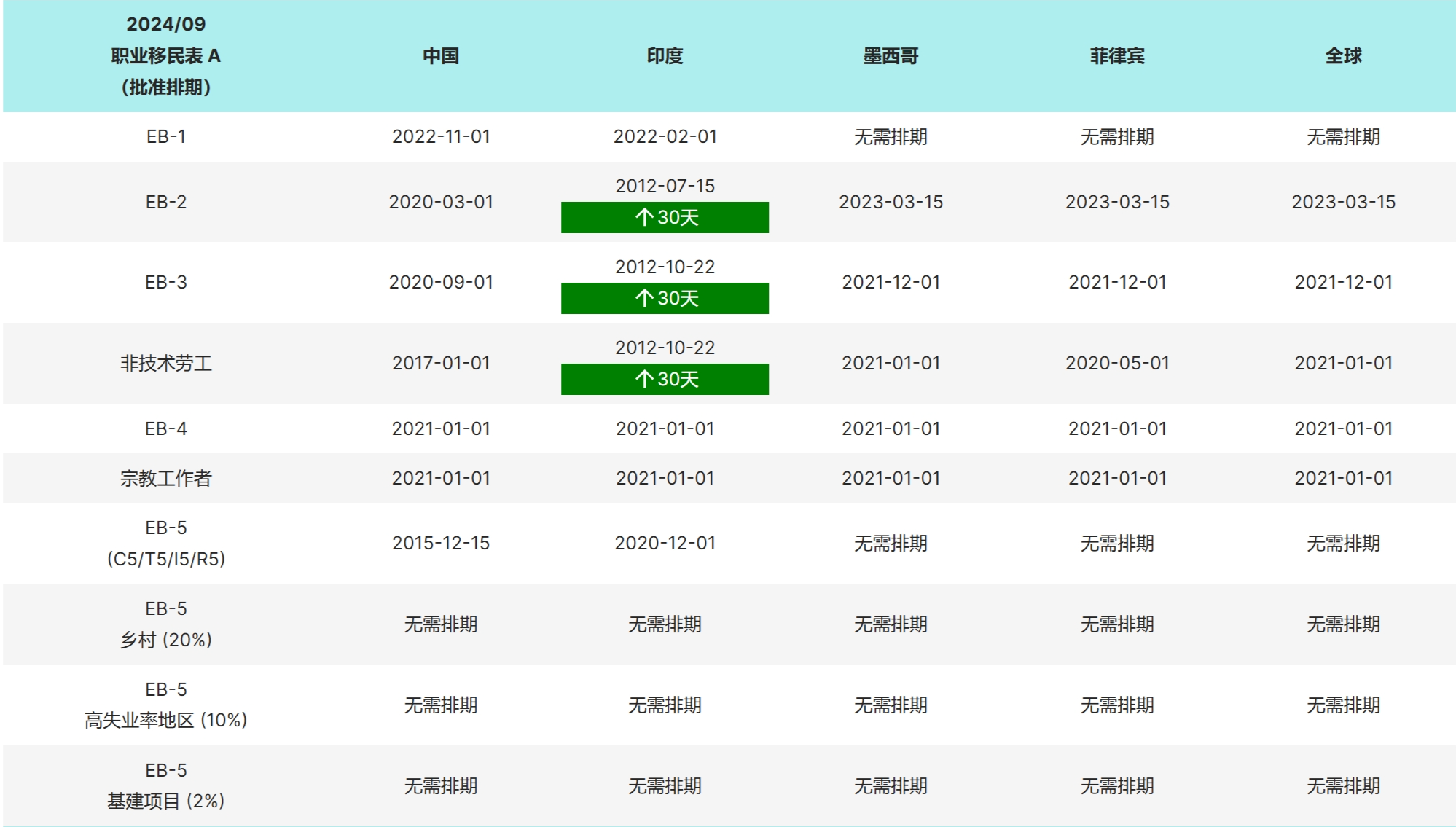Click EB-5 基建项目 China 无需排期 cell

[441, 785]
